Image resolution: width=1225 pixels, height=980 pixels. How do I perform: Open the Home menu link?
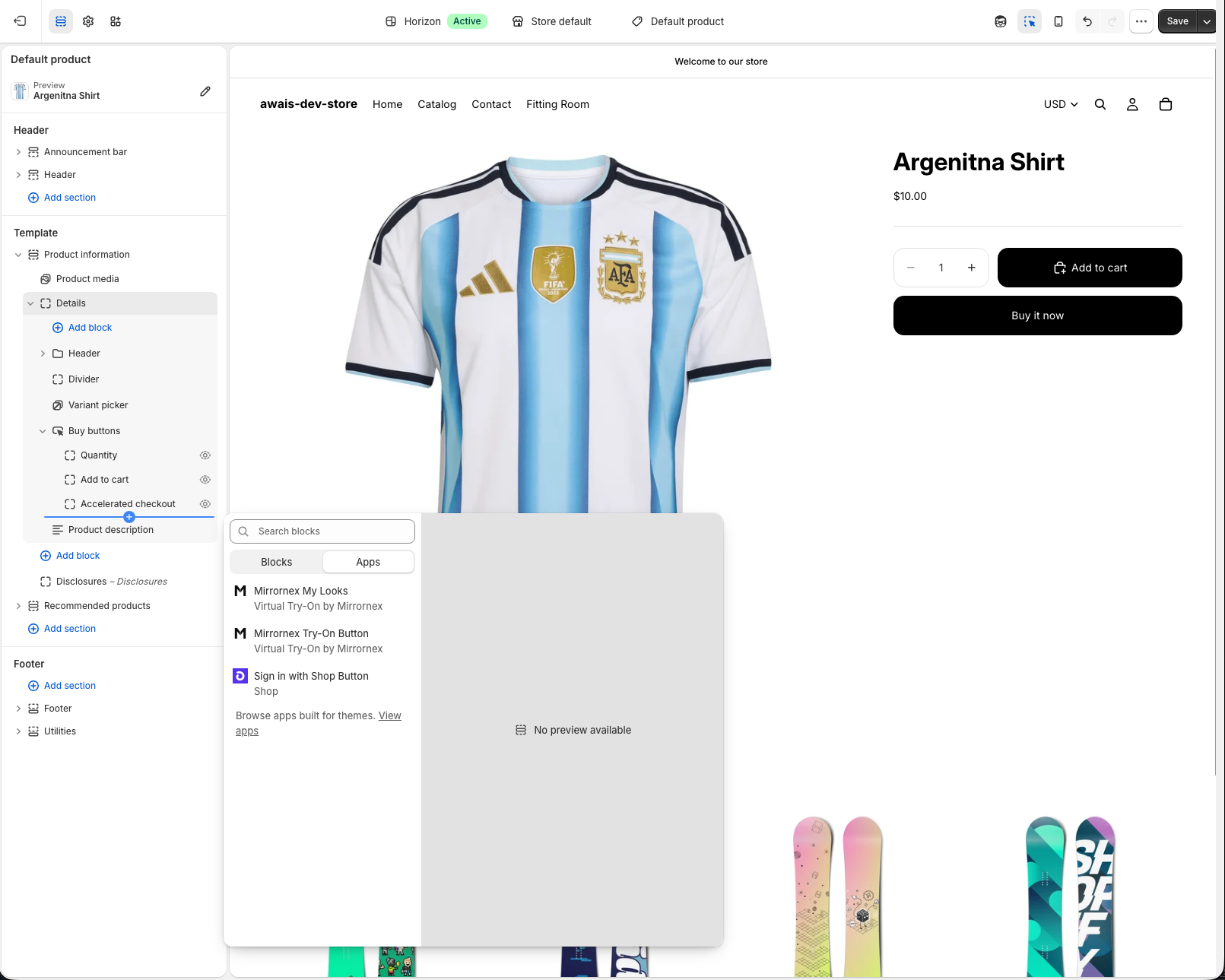pyautogui.click(x=388, y=104)
